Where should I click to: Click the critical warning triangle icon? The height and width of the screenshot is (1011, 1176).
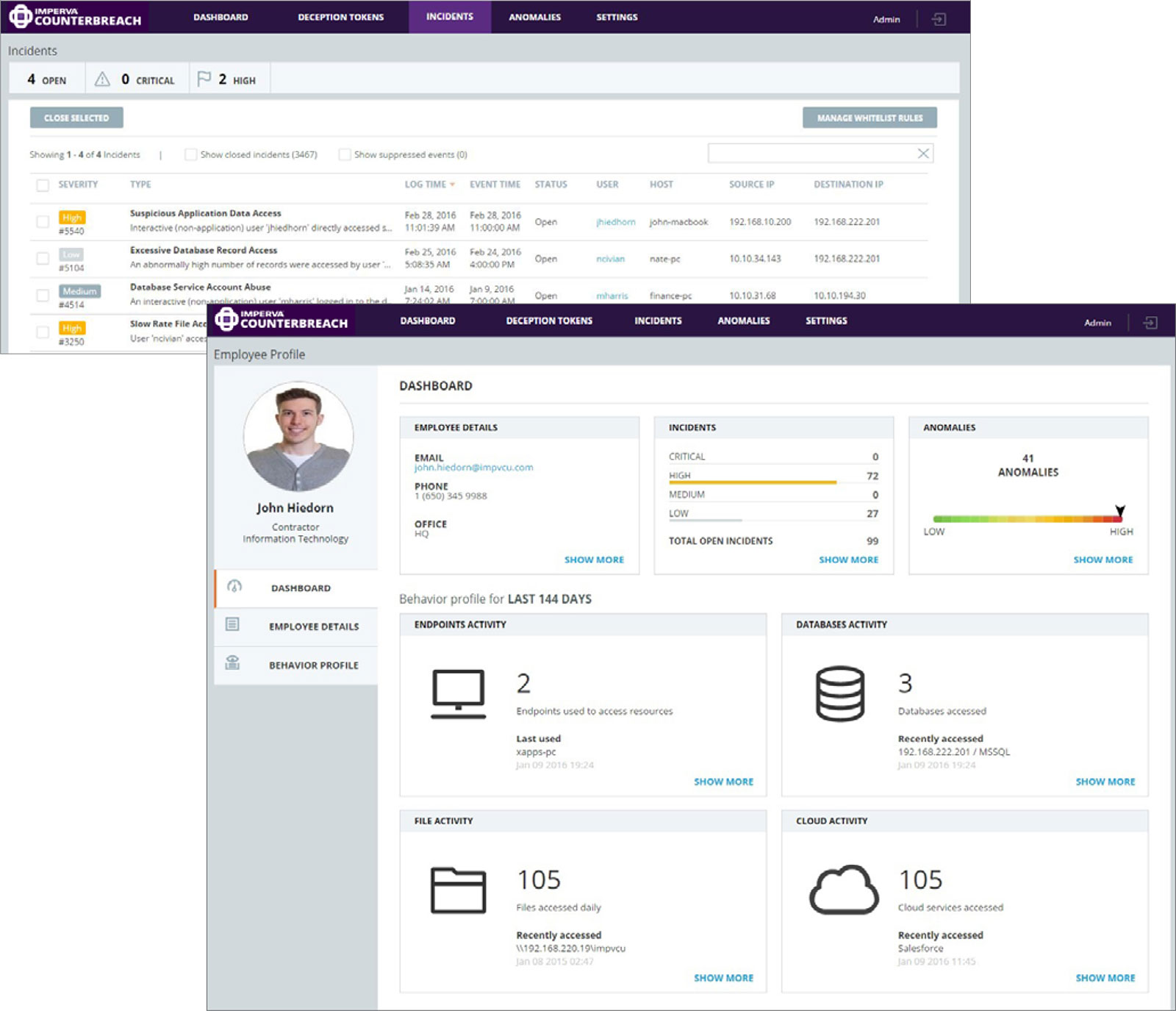102,79
